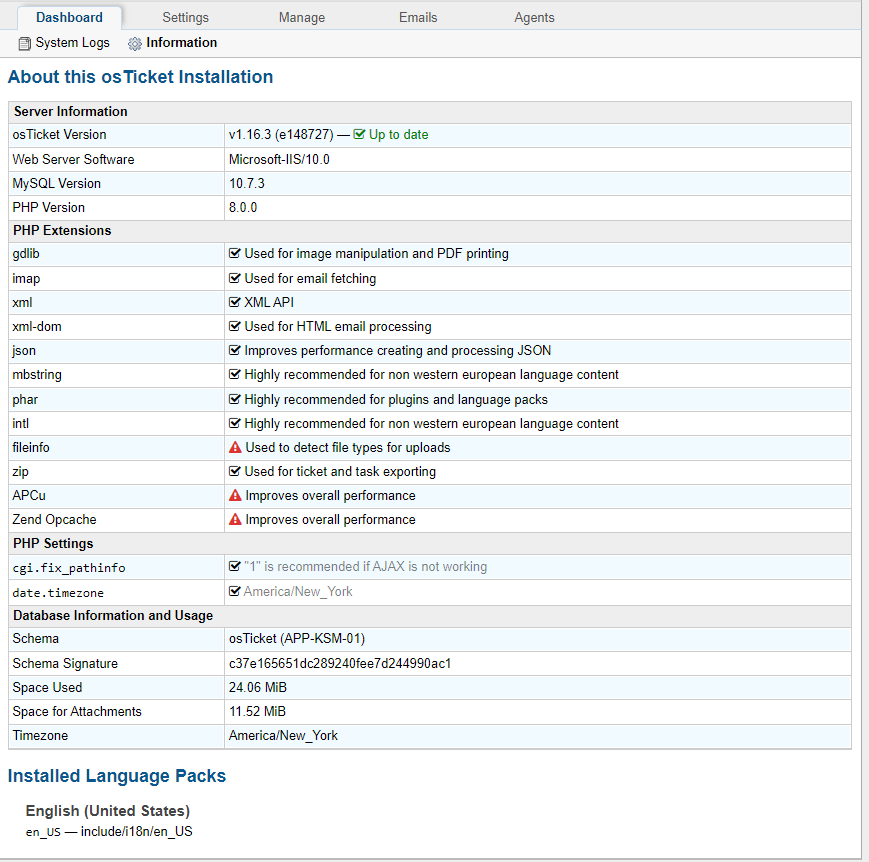
Task: Click the imap extension check icon
Action: click(x=235, y=278)
